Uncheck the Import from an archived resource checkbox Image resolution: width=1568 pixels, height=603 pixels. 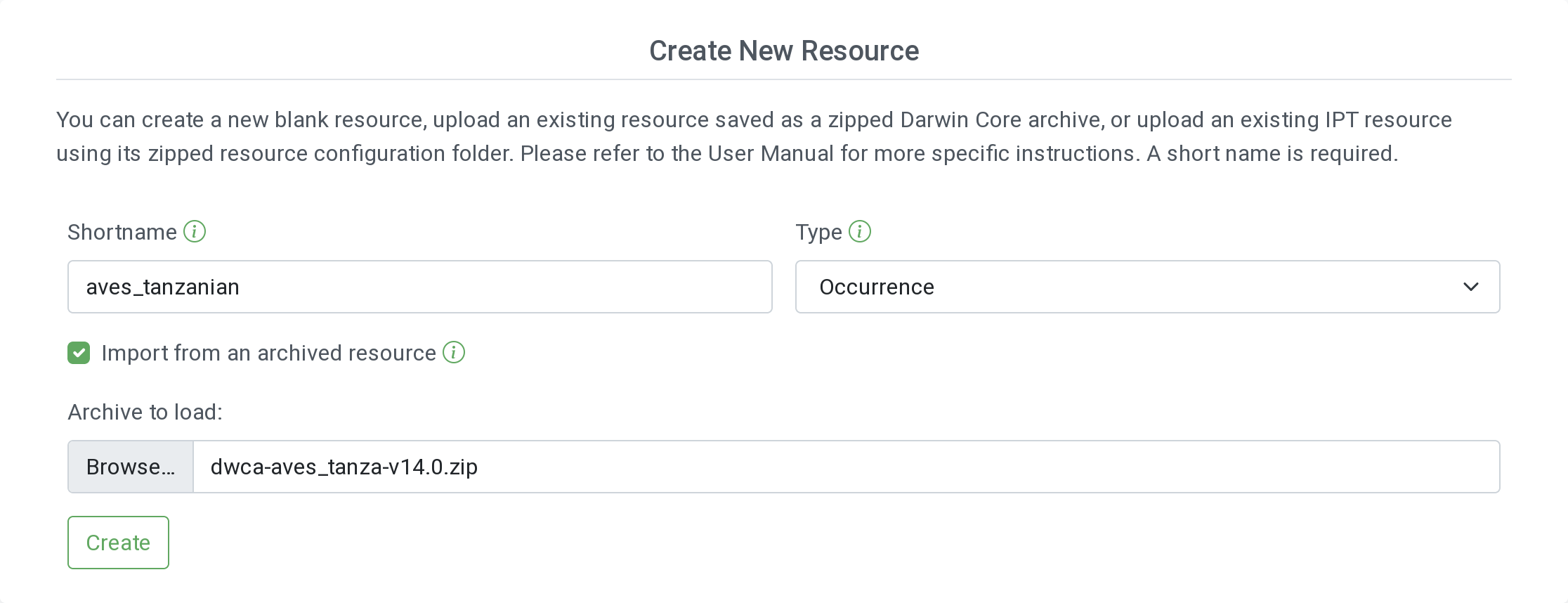pyautogui.click(x=79, y=353)
